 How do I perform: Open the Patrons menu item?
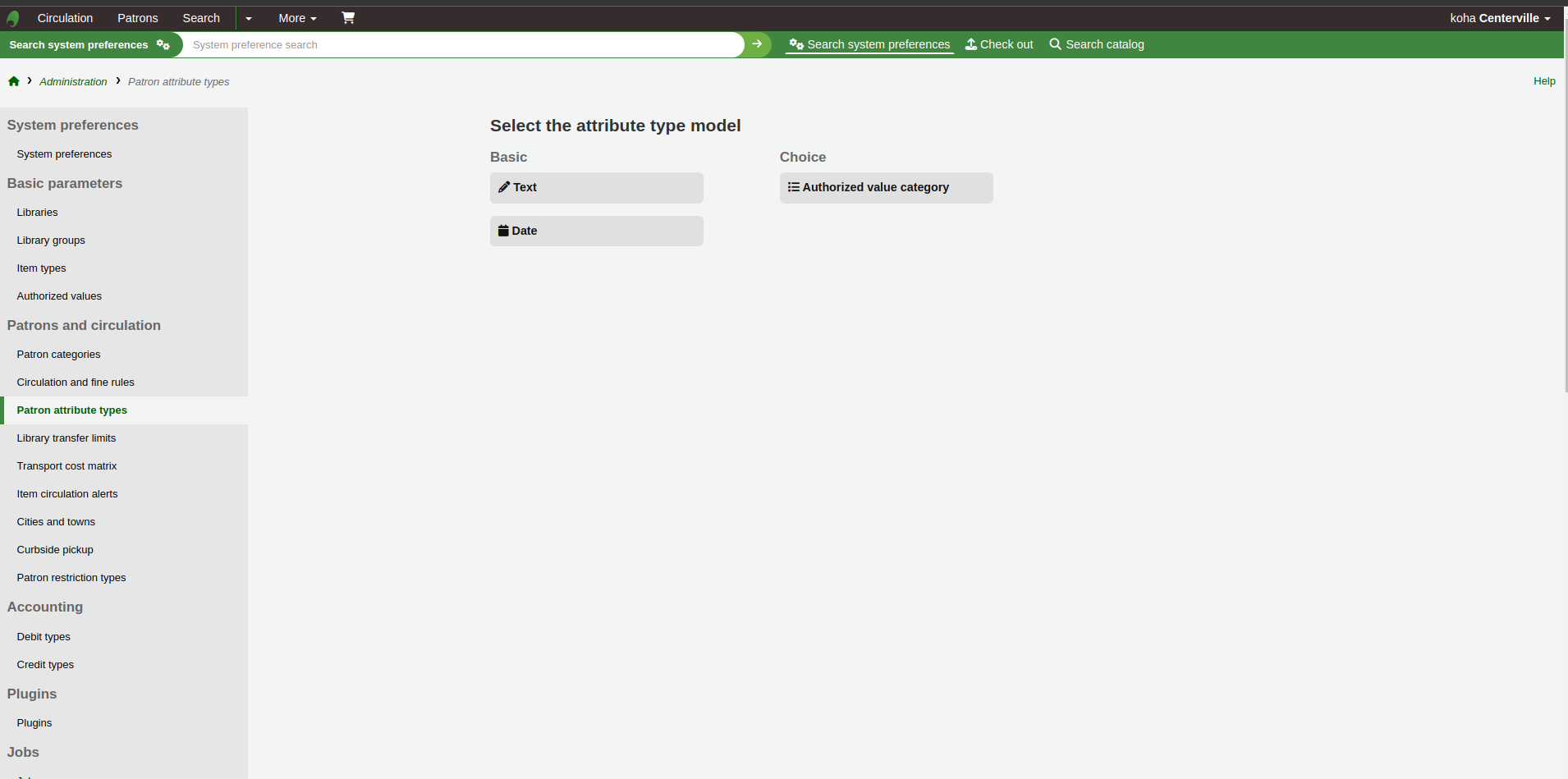click(x=137, y=18)
